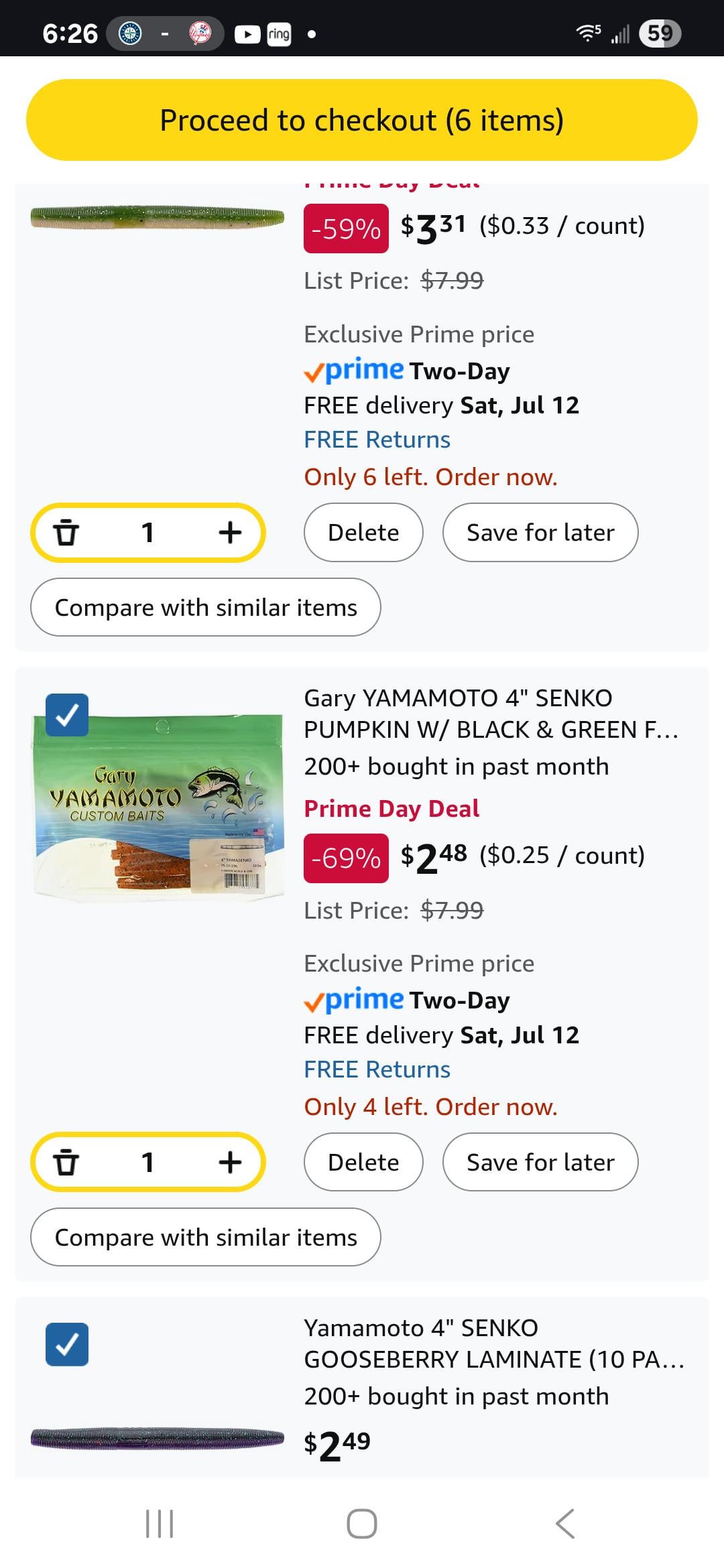
Task: Open Android recent apps button
Action: [x=160, y=1523]
